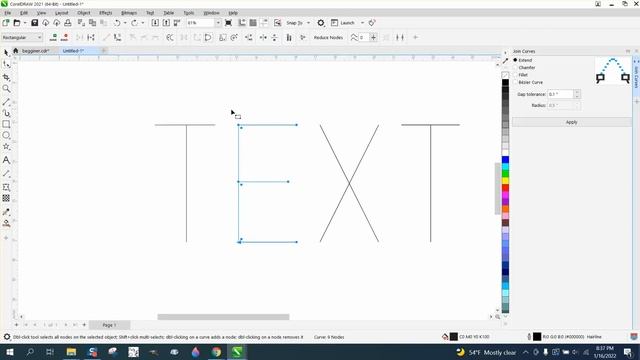Click the taskbar Search icon
This screenshot has height=360, width=640.
pos(30,352)
